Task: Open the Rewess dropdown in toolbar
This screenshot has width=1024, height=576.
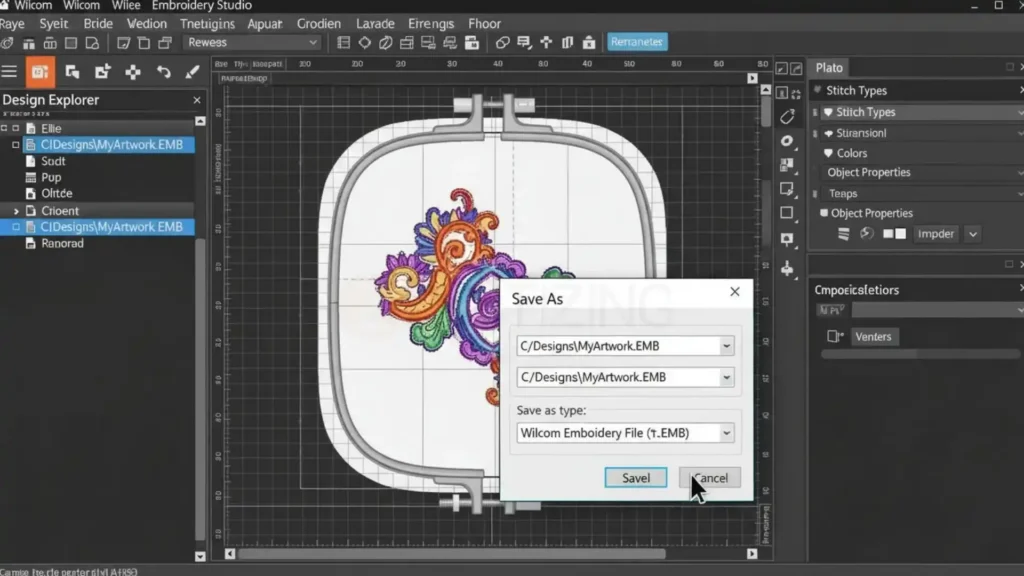Action: [252, 42]
